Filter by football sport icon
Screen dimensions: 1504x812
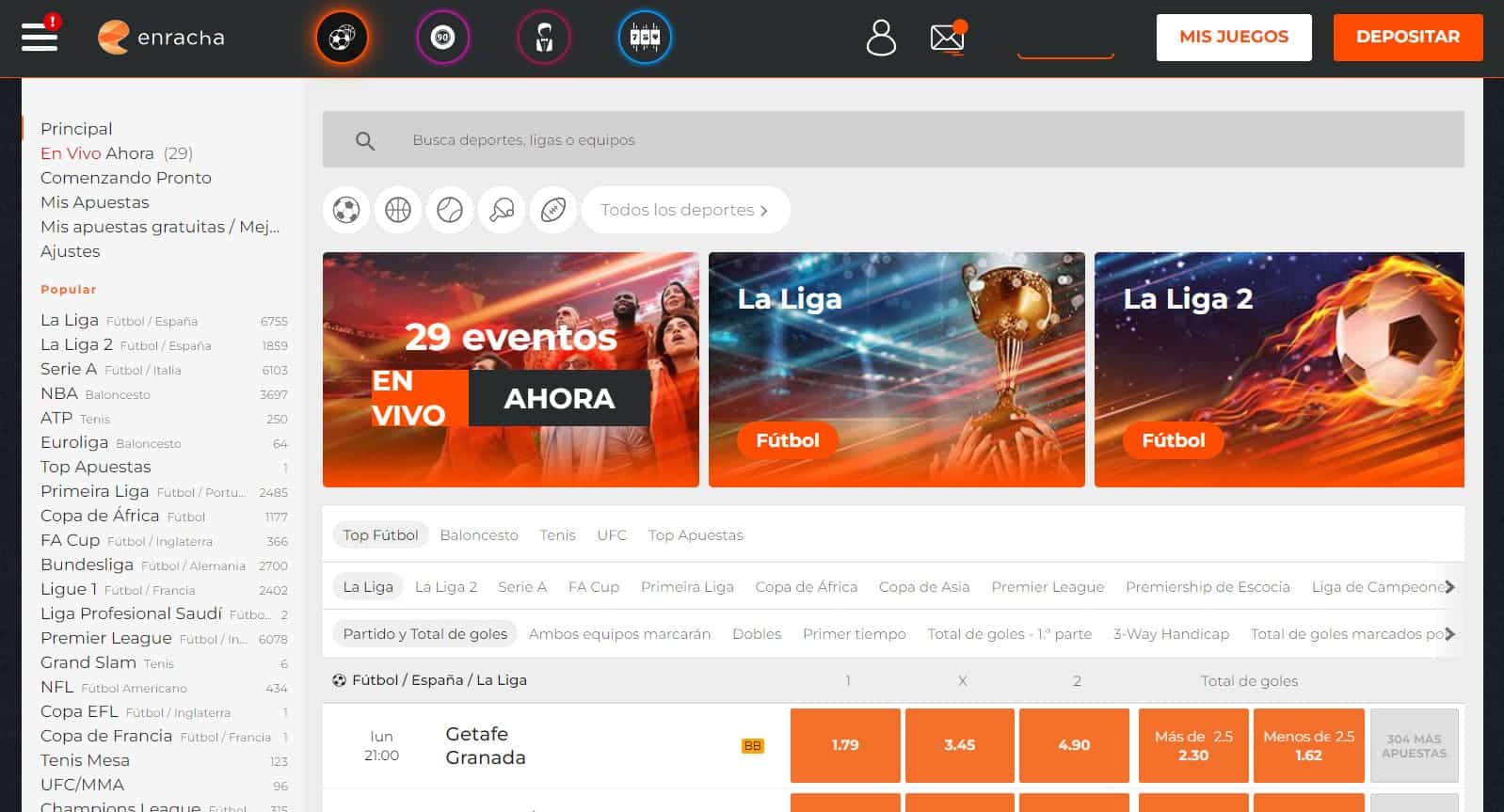pos(346,210)
